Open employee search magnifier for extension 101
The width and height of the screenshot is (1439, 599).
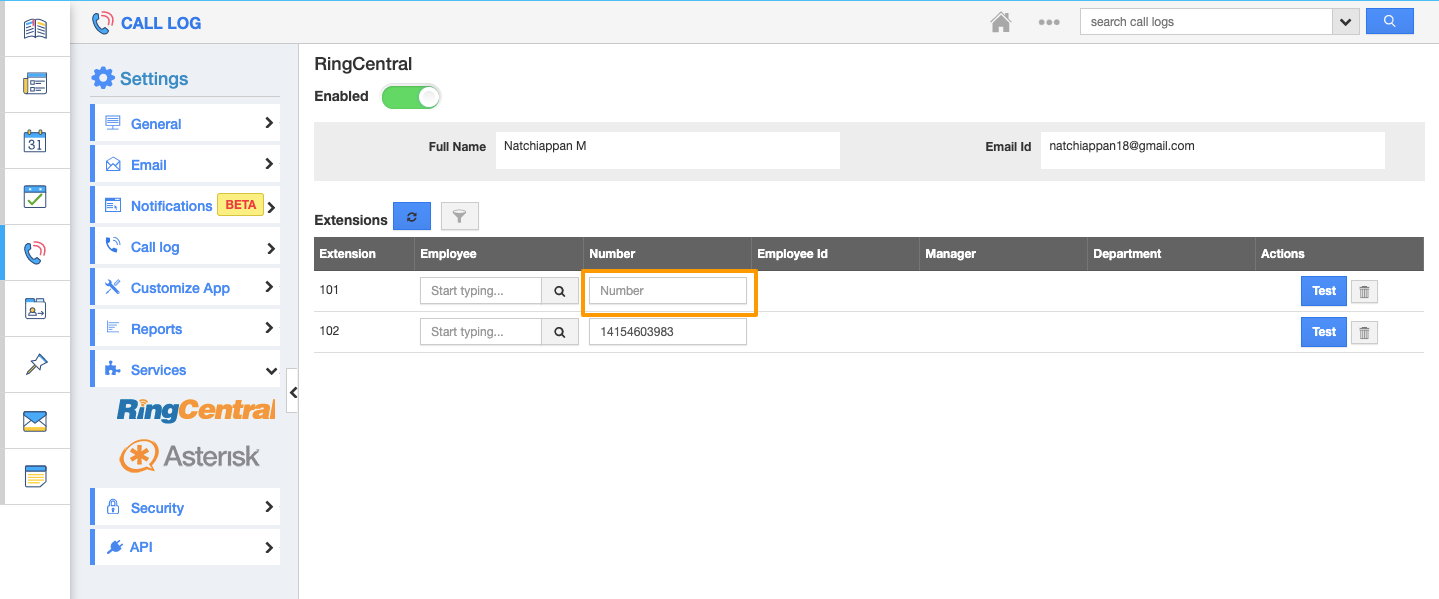click(x=559, y=290)
